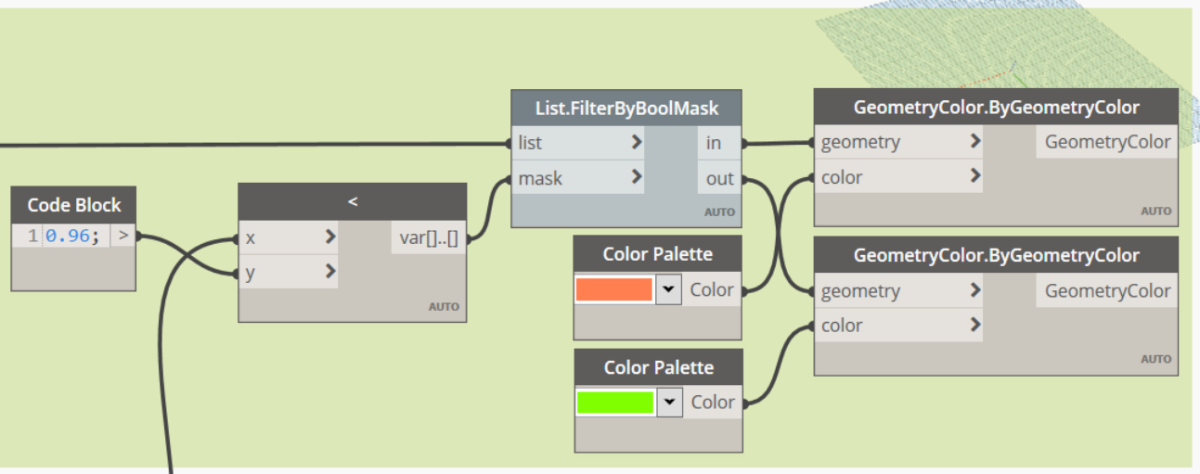This screenshot has height=474, width=1200.
Task: Click AUTO lacing label on less-than node
Action: click(444, 307)
